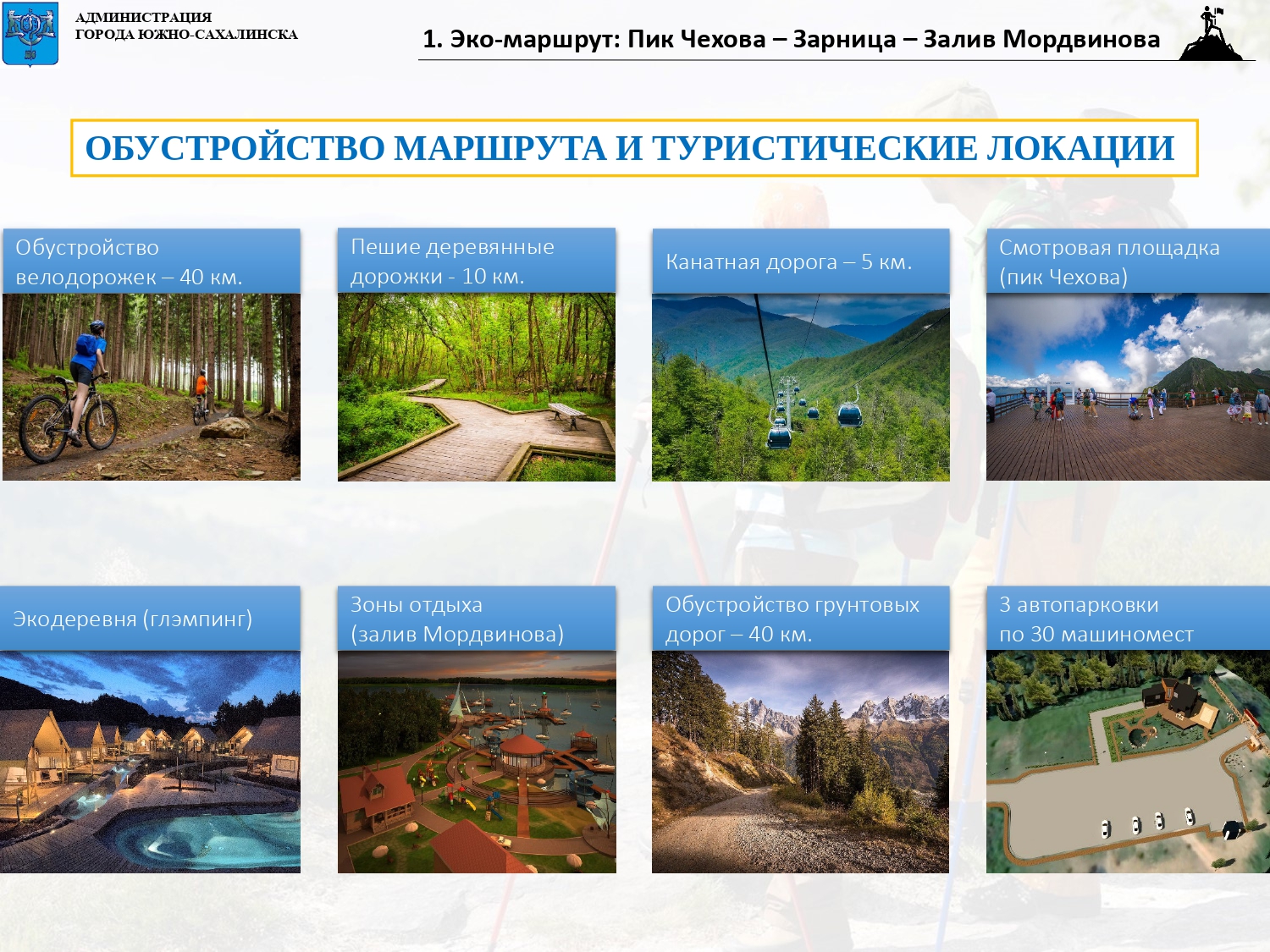Open the recreation zone marina rendering
The height and width of the screenshot is (952, 1270).
pyautogui.click(x=477, y=762)
